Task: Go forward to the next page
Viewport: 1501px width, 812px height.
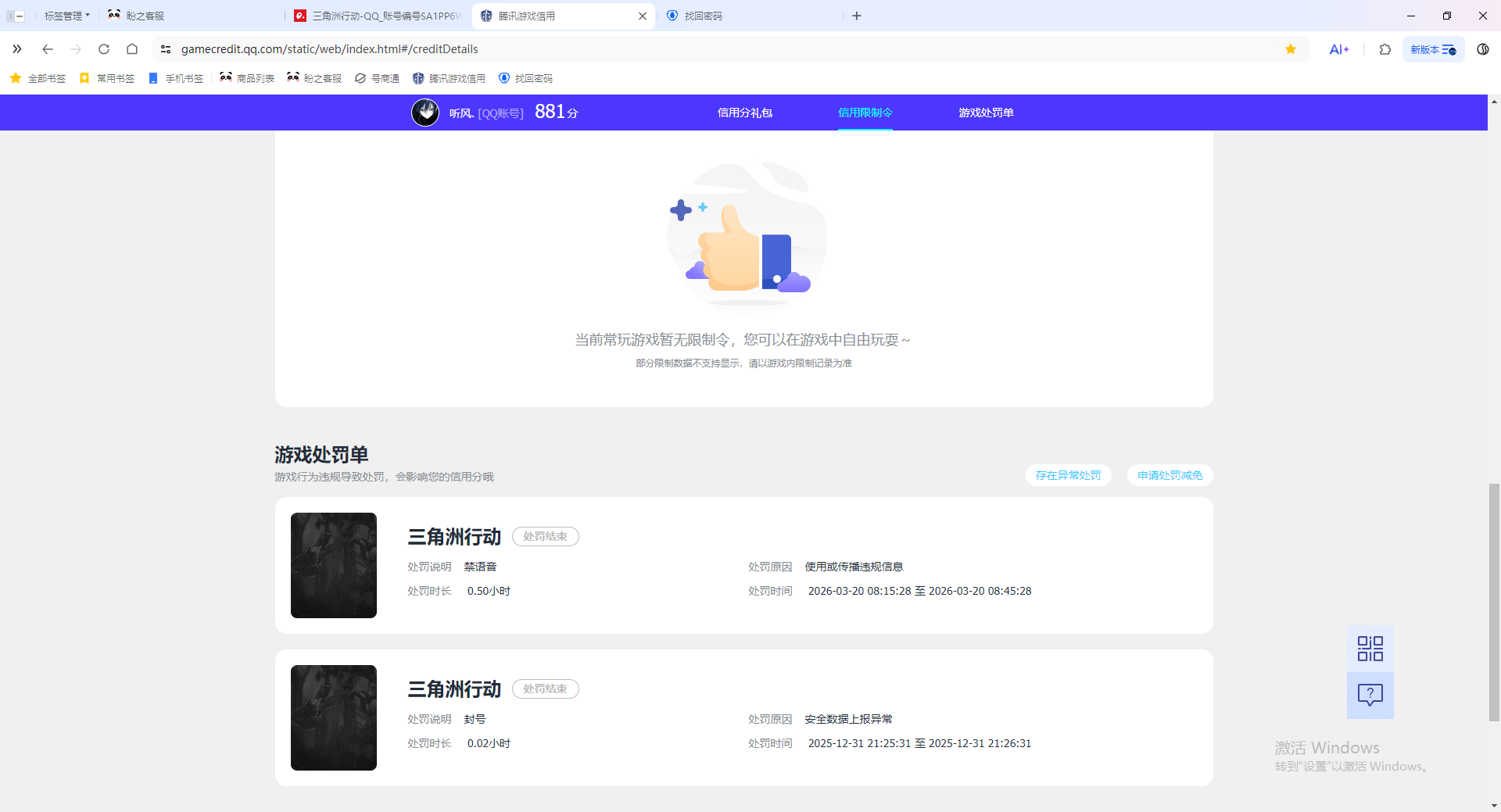Action: [x=76, y=49]
